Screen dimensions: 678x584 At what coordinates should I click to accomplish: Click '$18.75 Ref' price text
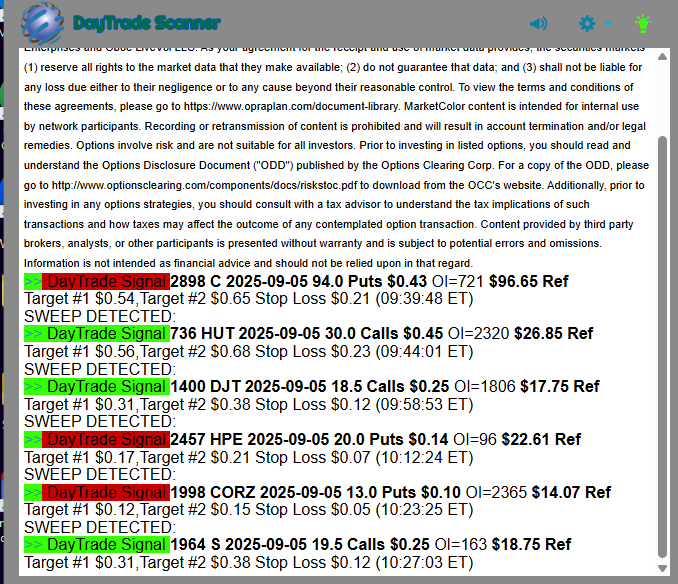click(531, 544)
